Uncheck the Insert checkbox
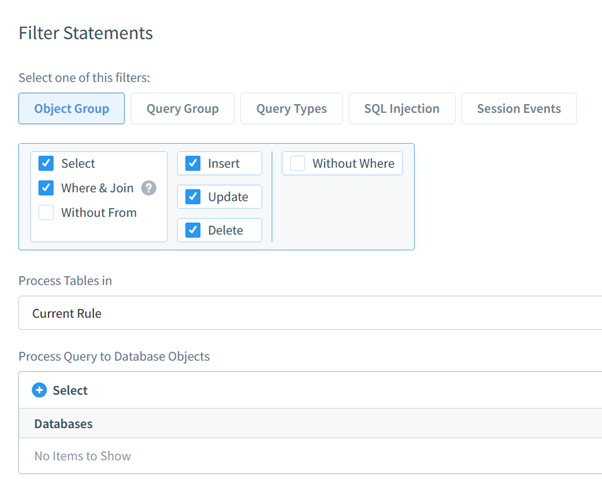Image resolution: width=602 pixels, height=479 pixels. [193, 163]
